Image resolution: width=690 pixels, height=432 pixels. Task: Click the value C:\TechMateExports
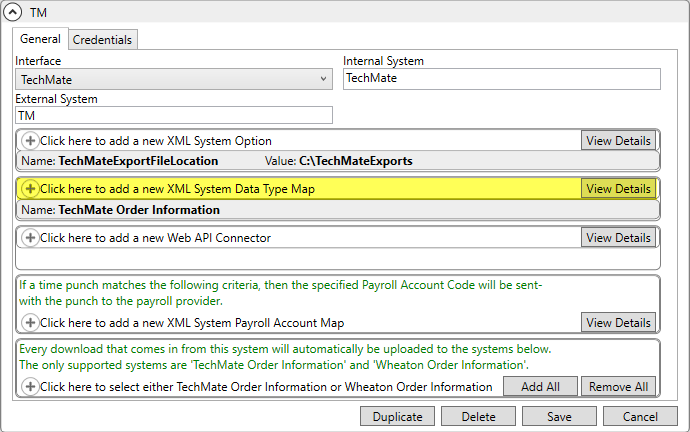(356, 161)
